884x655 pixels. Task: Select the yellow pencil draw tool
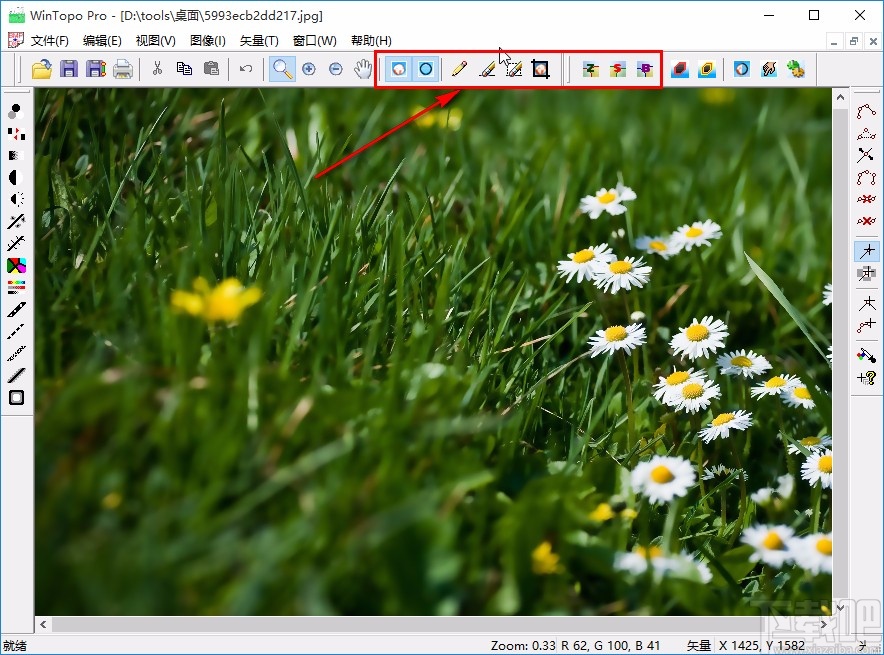click(x=459, y=69)
